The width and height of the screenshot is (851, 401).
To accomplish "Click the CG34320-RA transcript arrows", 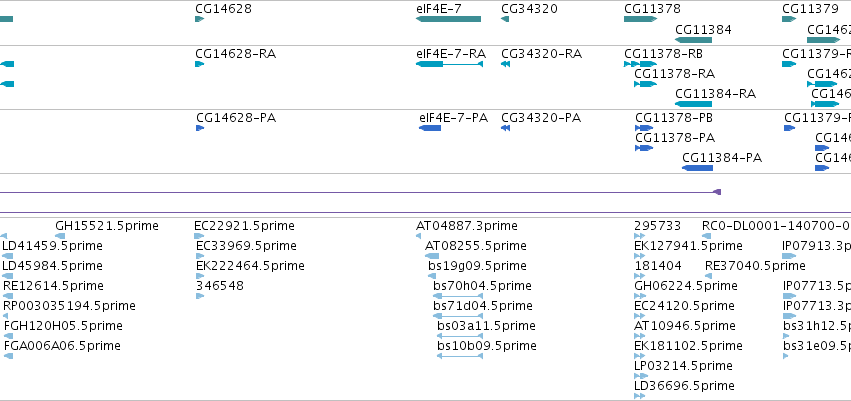I will point(505,64).
